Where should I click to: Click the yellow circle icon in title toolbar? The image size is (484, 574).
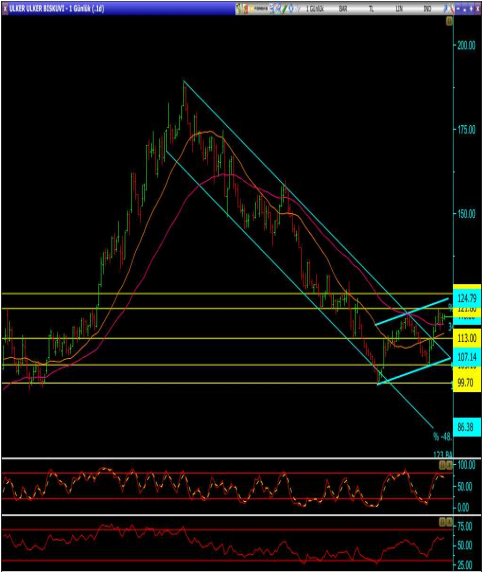click(x=252, y=8)
